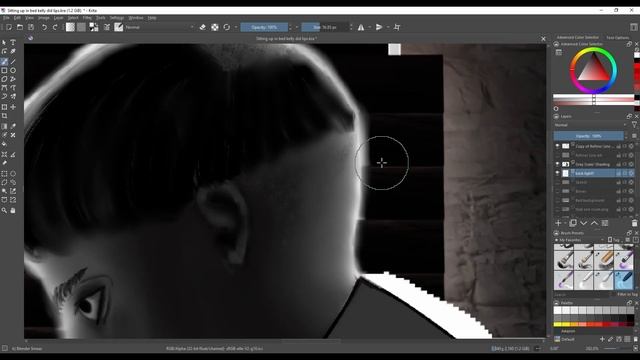Open the Layers panel blend mode dropdown
Screen dimensions: 640x360
[x=591, y=125]
